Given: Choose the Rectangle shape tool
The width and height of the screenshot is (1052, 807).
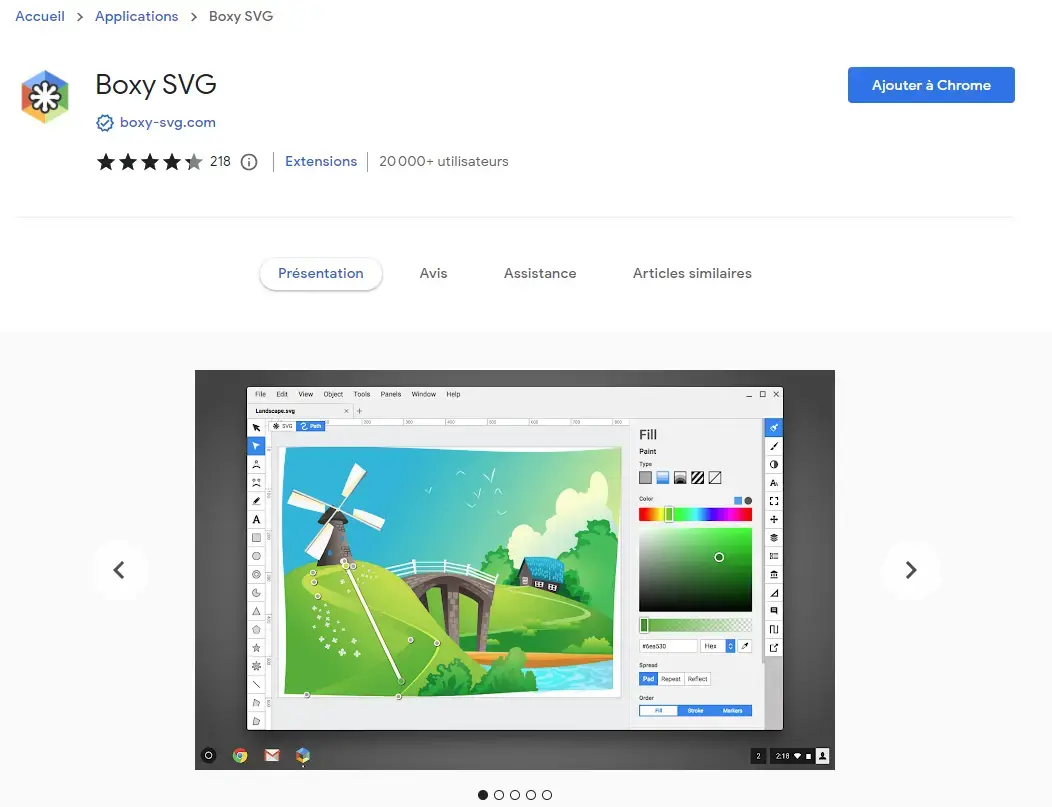Looking at the screenshot, I should click(256, 537).
